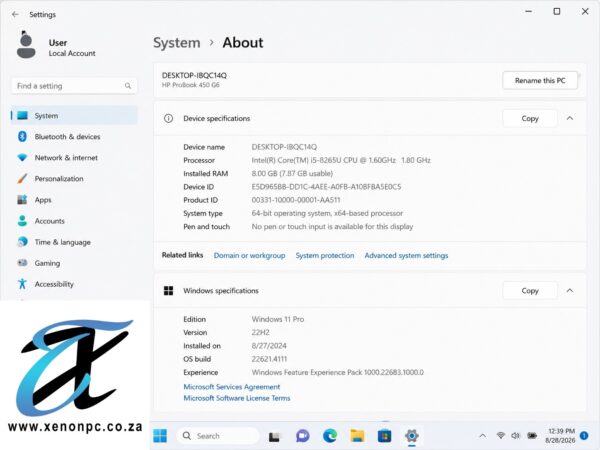Click the Windows specifications logo icon
The image size is (600, 450).
point(168,290)
